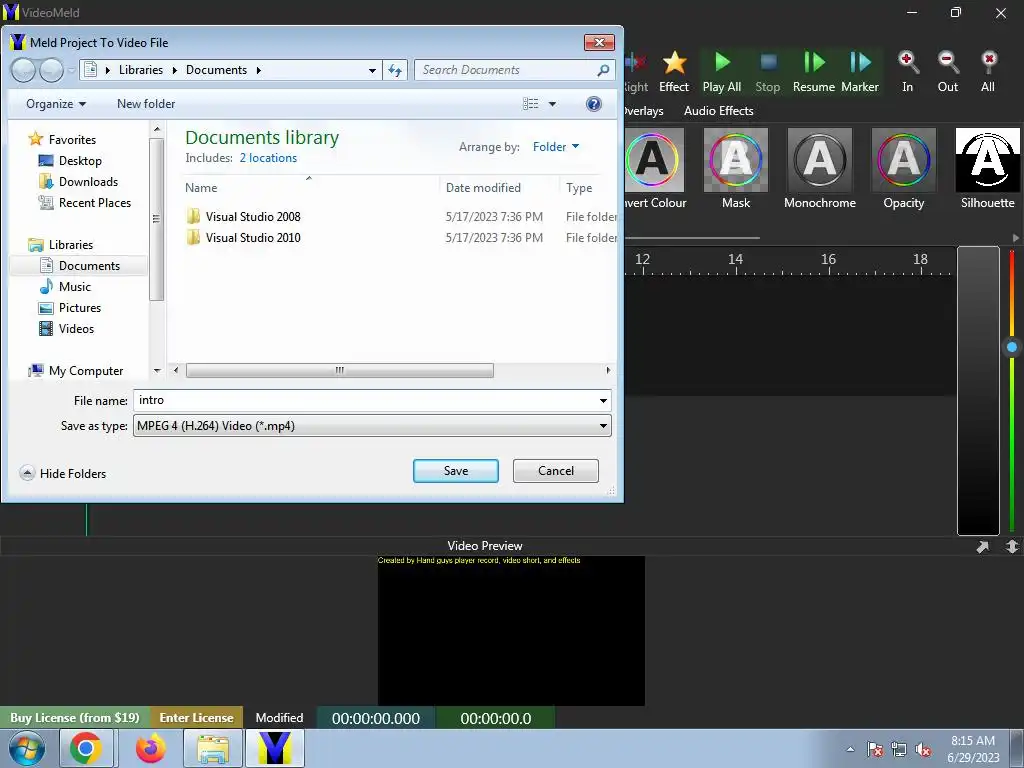Image resolution: width=1024 pixels, height=768 pixels.
Task: Choose the Silhouette effect icon
Action: click(987, 159)
